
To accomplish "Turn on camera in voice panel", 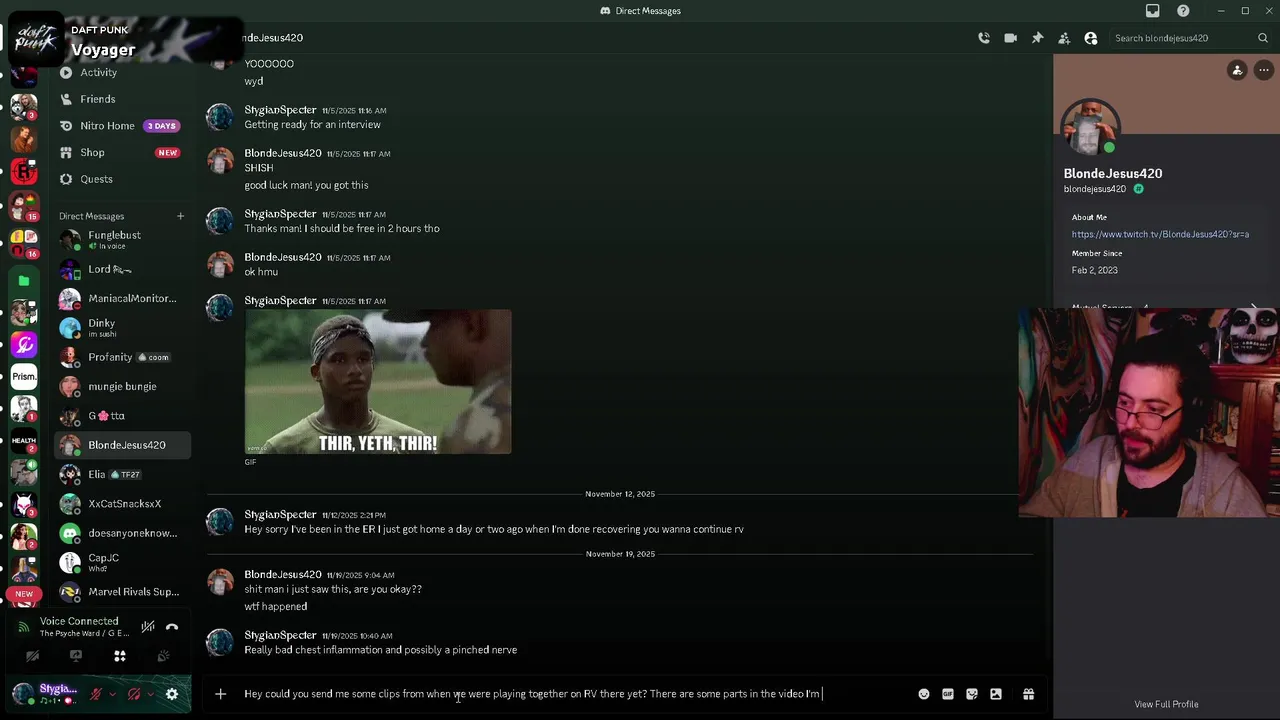I will (32, 656).
